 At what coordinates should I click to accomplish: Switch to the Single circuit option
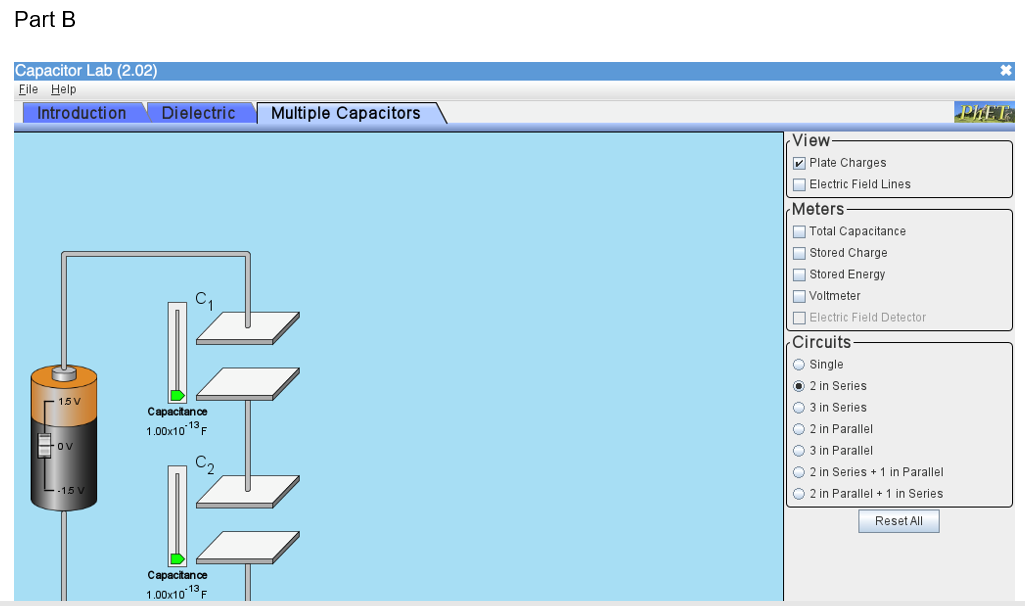click(798, 364)
